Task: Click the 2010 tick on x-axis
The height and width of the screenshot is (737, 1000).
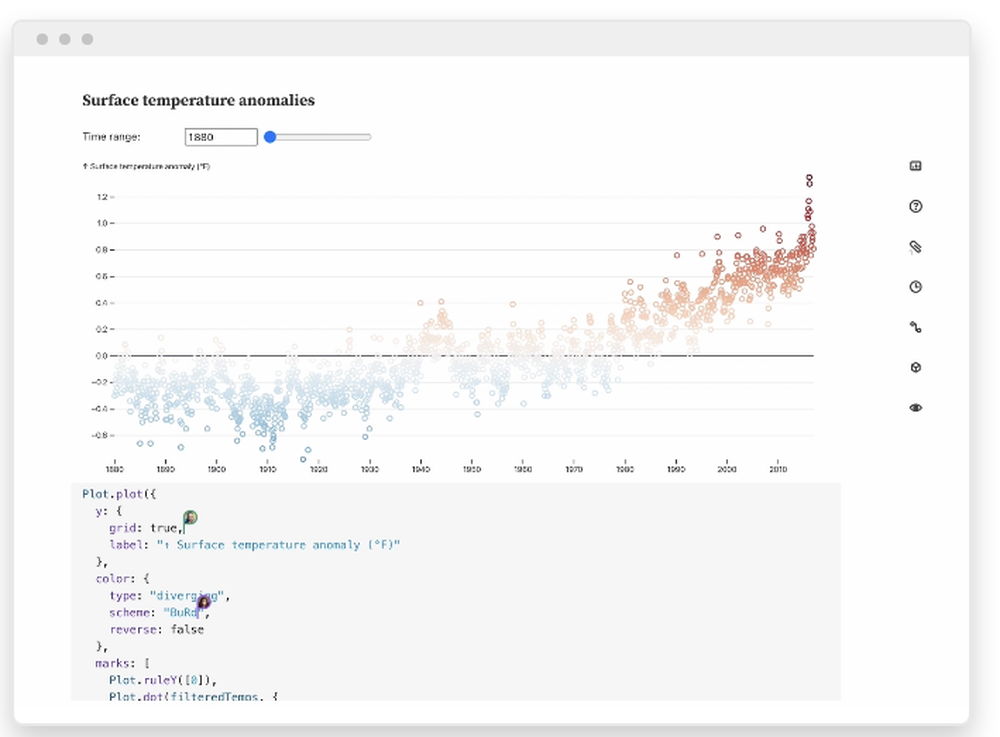Action: pyautogui.click(x=777, y=469)
